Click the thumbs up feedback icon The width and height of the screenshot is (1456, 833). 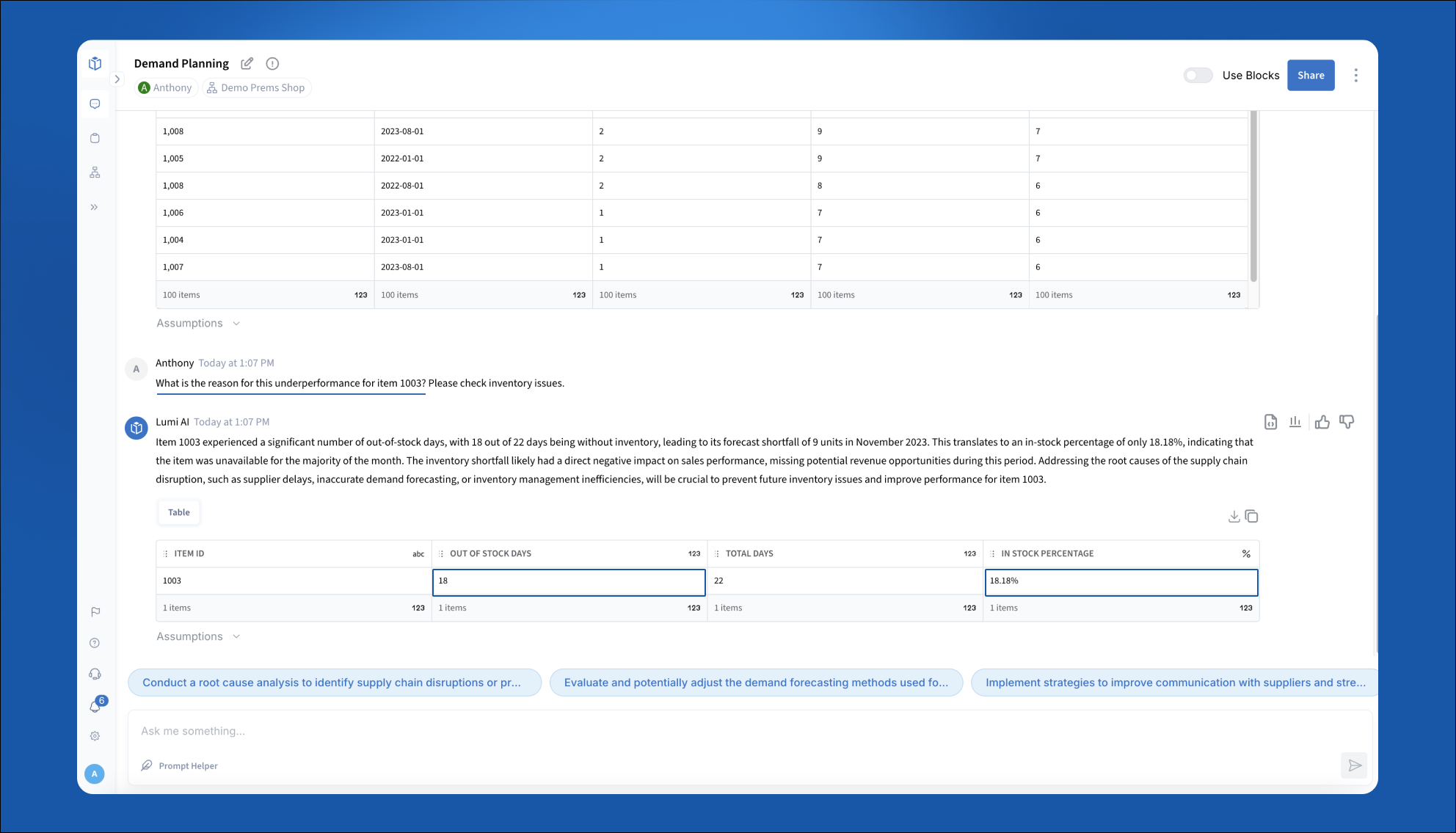1322,422
